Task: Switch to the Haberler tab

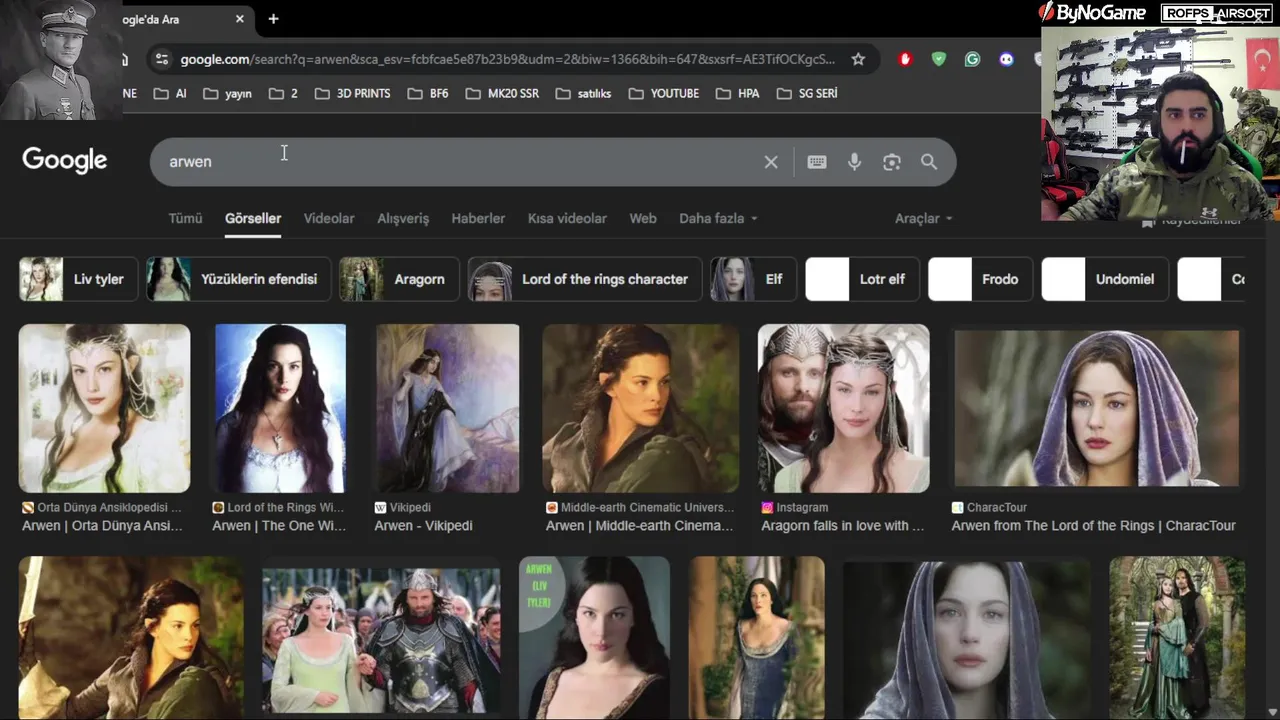Action: [478, 218]
